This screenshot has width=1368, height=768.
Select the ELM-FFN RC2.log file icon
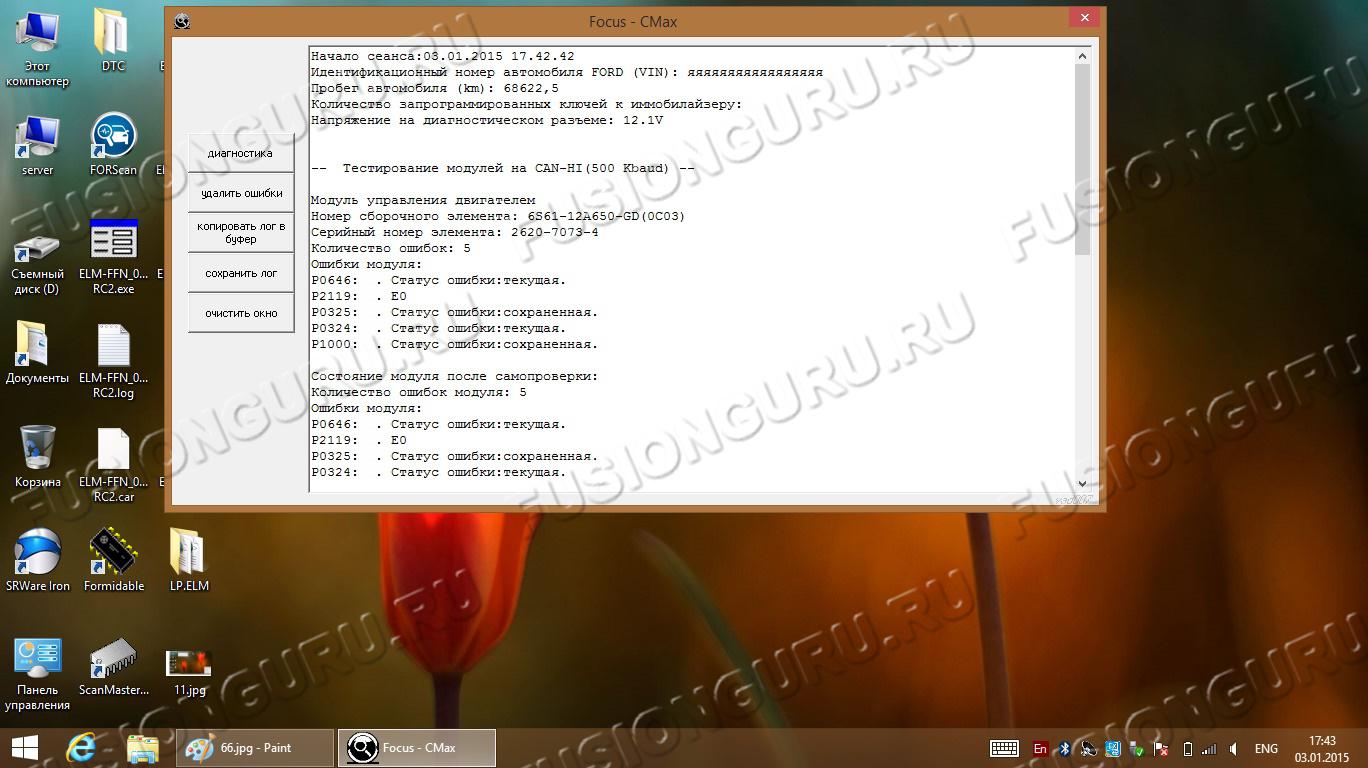click(113, 360)
